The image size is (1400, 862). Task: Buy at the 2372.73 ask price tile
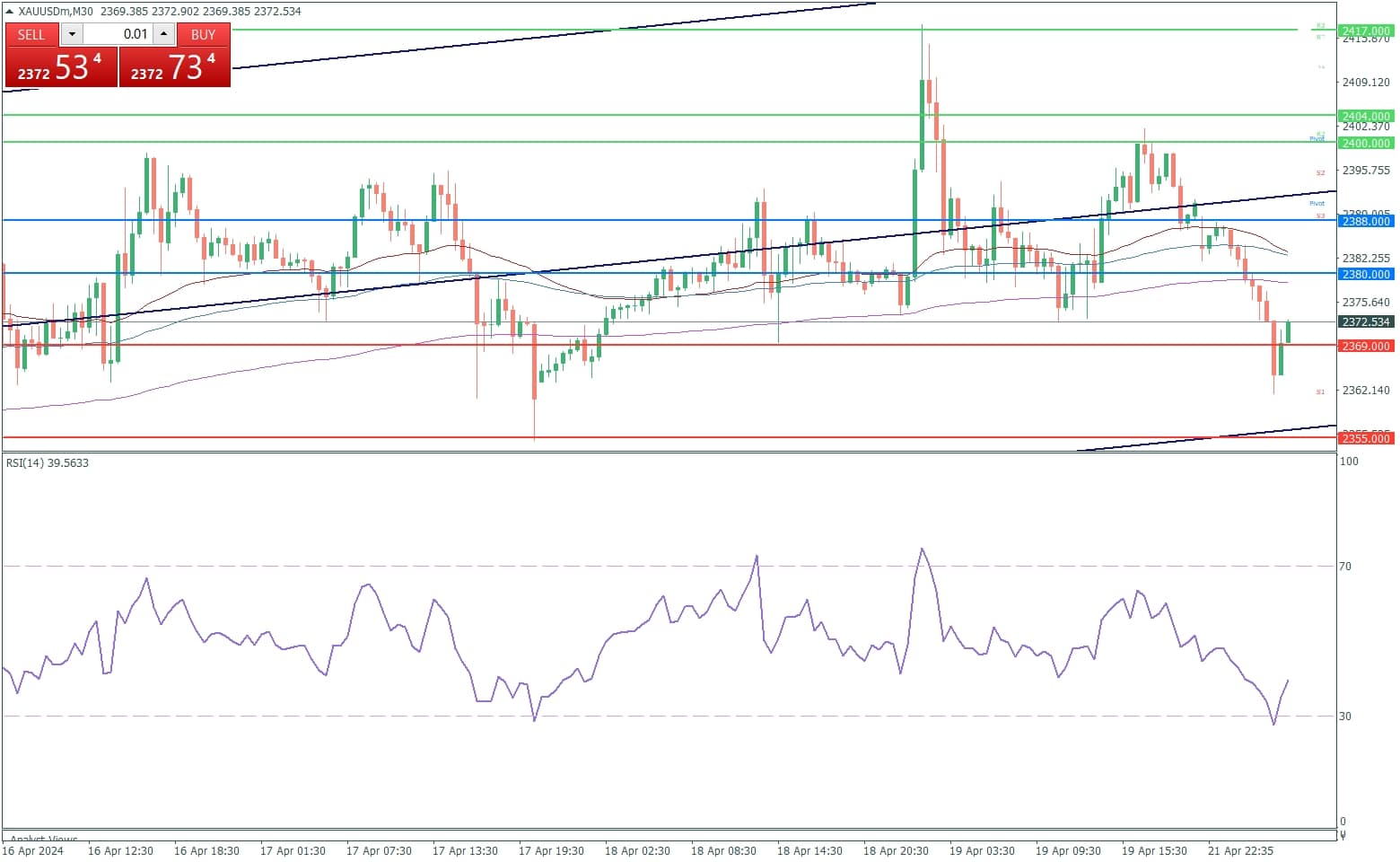[x=175, y=66]
